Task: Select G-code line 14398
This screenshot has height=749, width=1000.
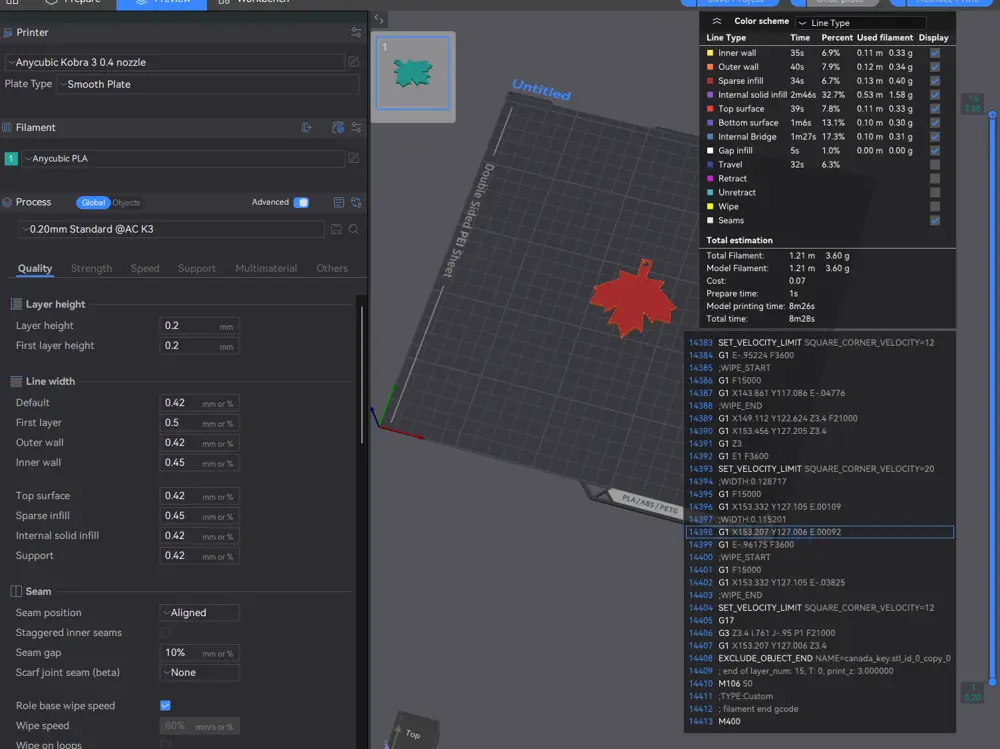Action: point(820,532)
